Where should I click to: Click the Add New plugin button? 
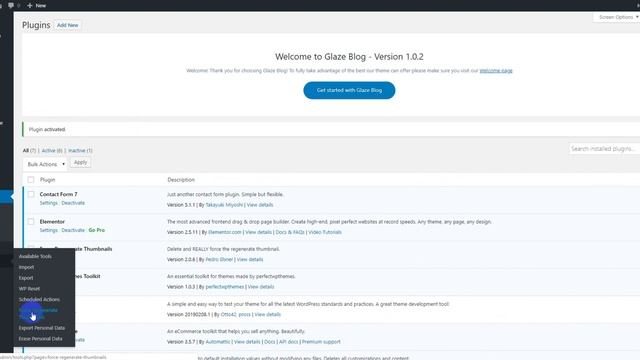click(x=67, y=25)
